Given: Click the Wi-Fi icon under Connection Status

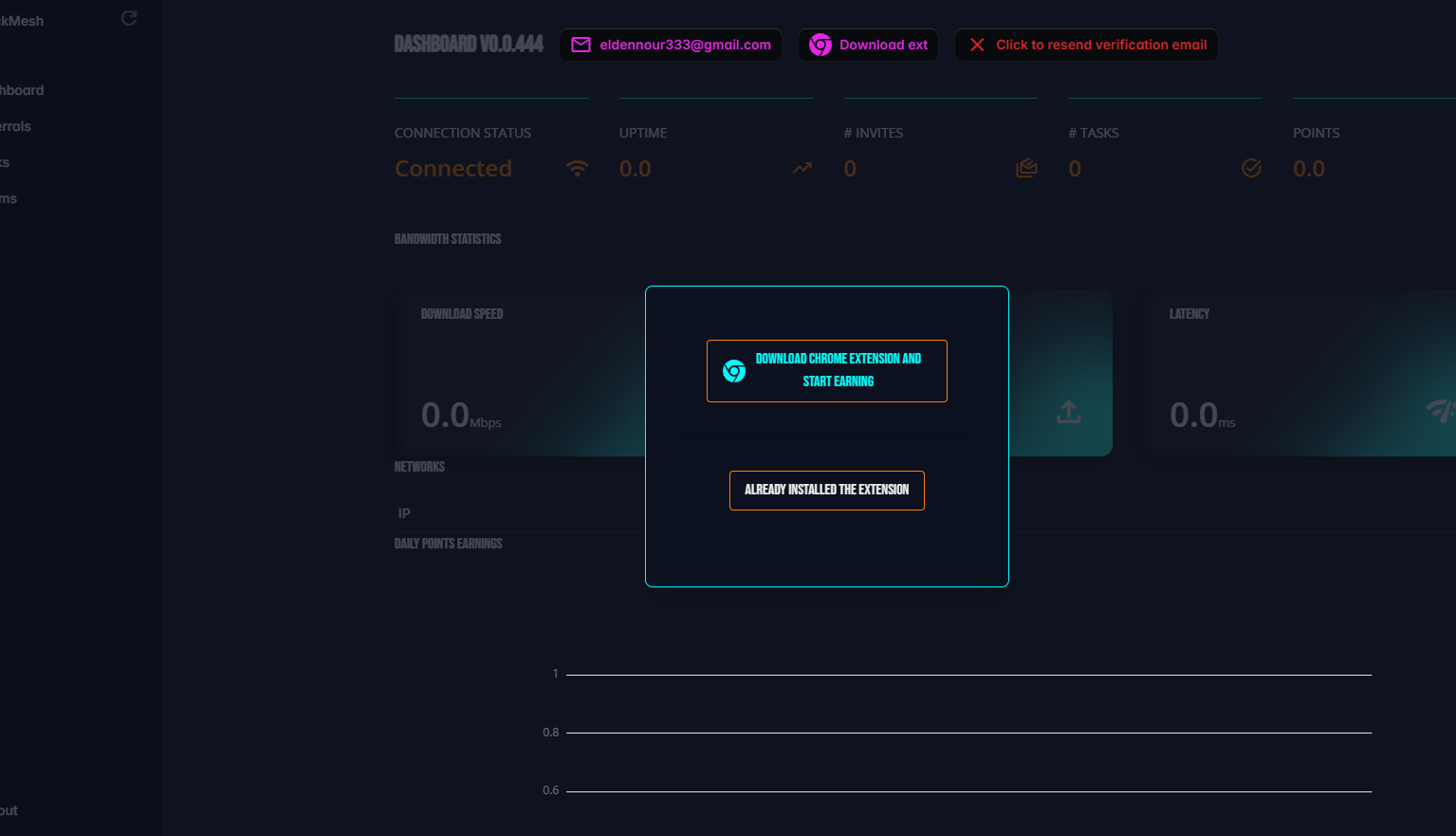Looking at the screenshot, I should click(x=577, y=169).
